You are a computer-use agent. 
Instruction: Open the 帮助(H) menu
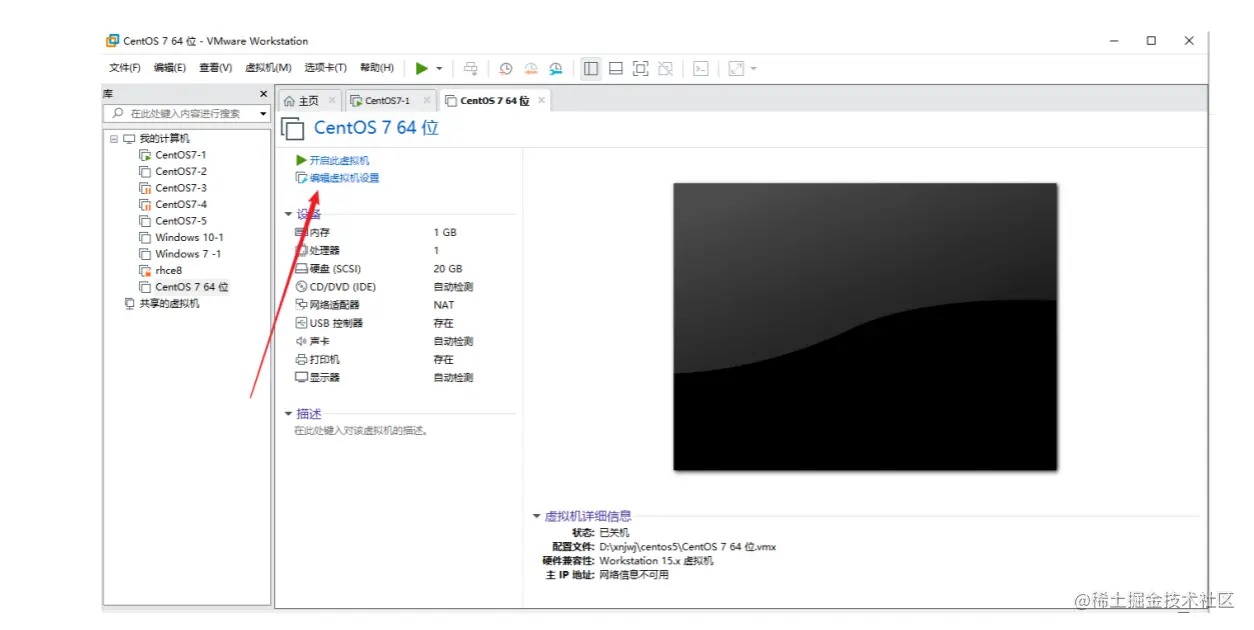point(377,68)
